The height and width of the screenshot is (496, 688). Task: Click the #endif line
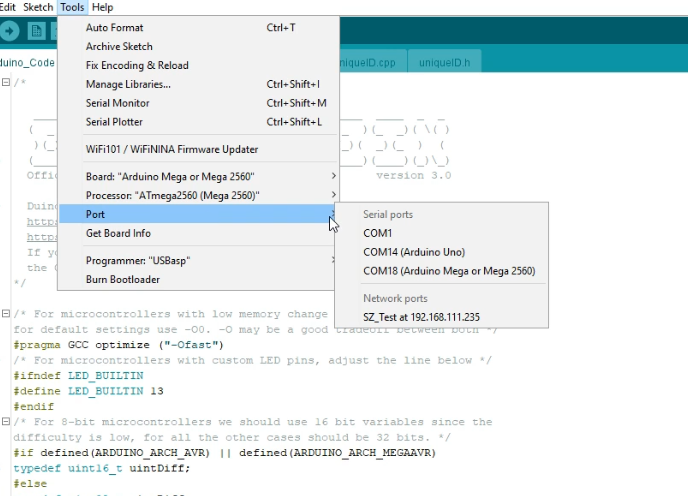coord(34,406)
